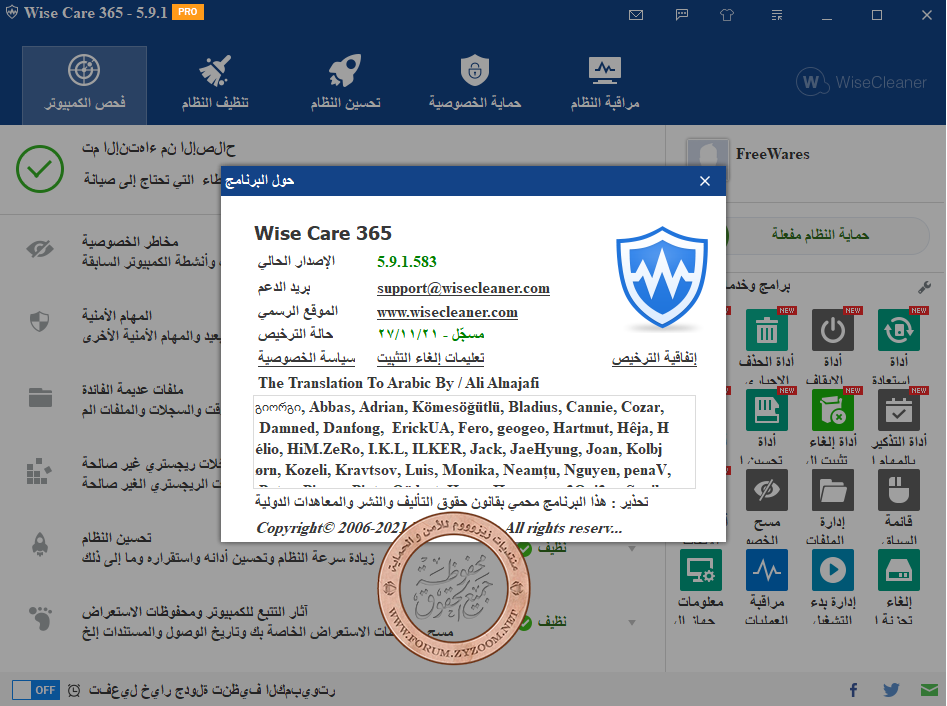The image size is (947, 706).
Task: Open the Data Recovery tool icon (أداة استعادة)
Action: pos(899,330)
